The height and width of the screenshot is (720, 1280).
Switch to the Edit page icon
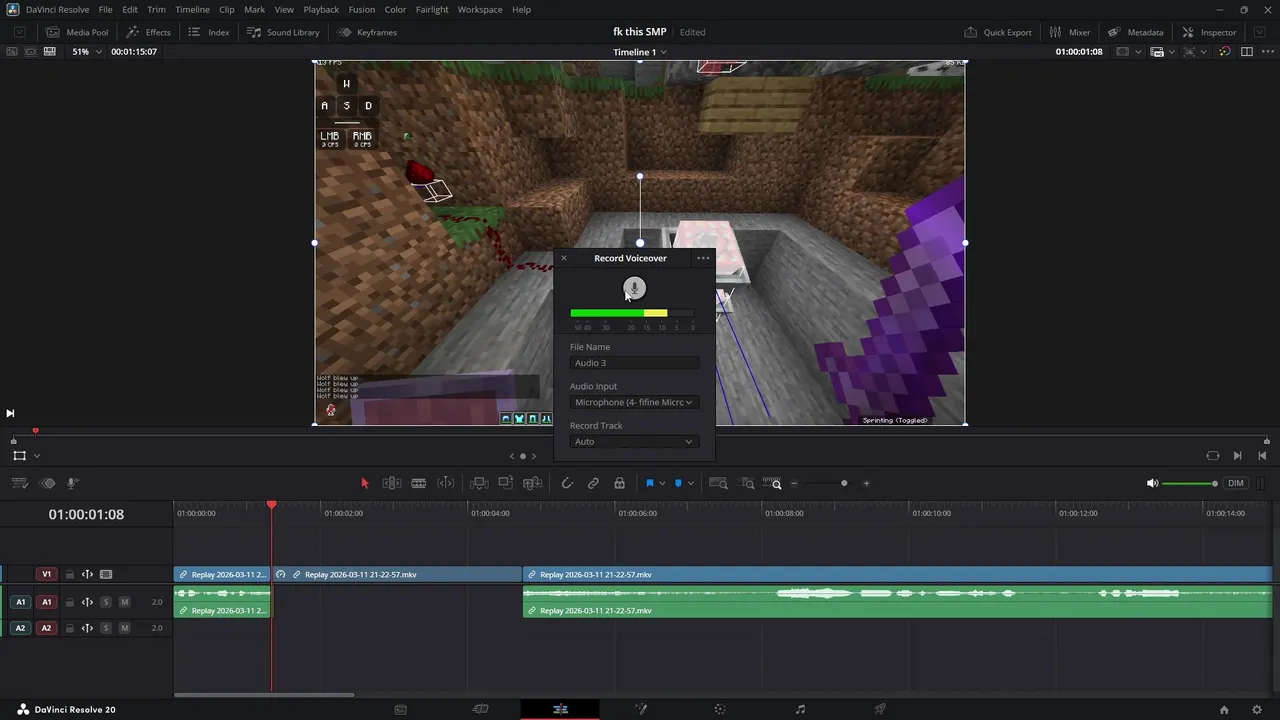click(x=560, y=709)
